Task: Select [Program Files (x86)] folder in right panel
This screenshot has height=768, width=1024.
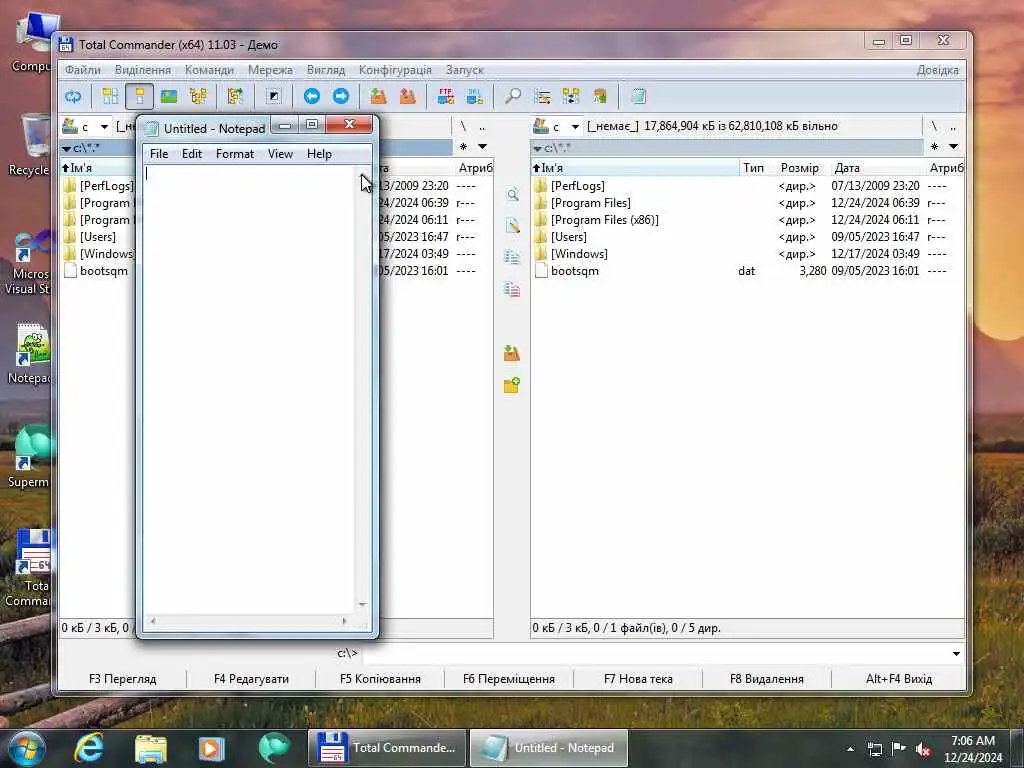Action: pos(605,220)
